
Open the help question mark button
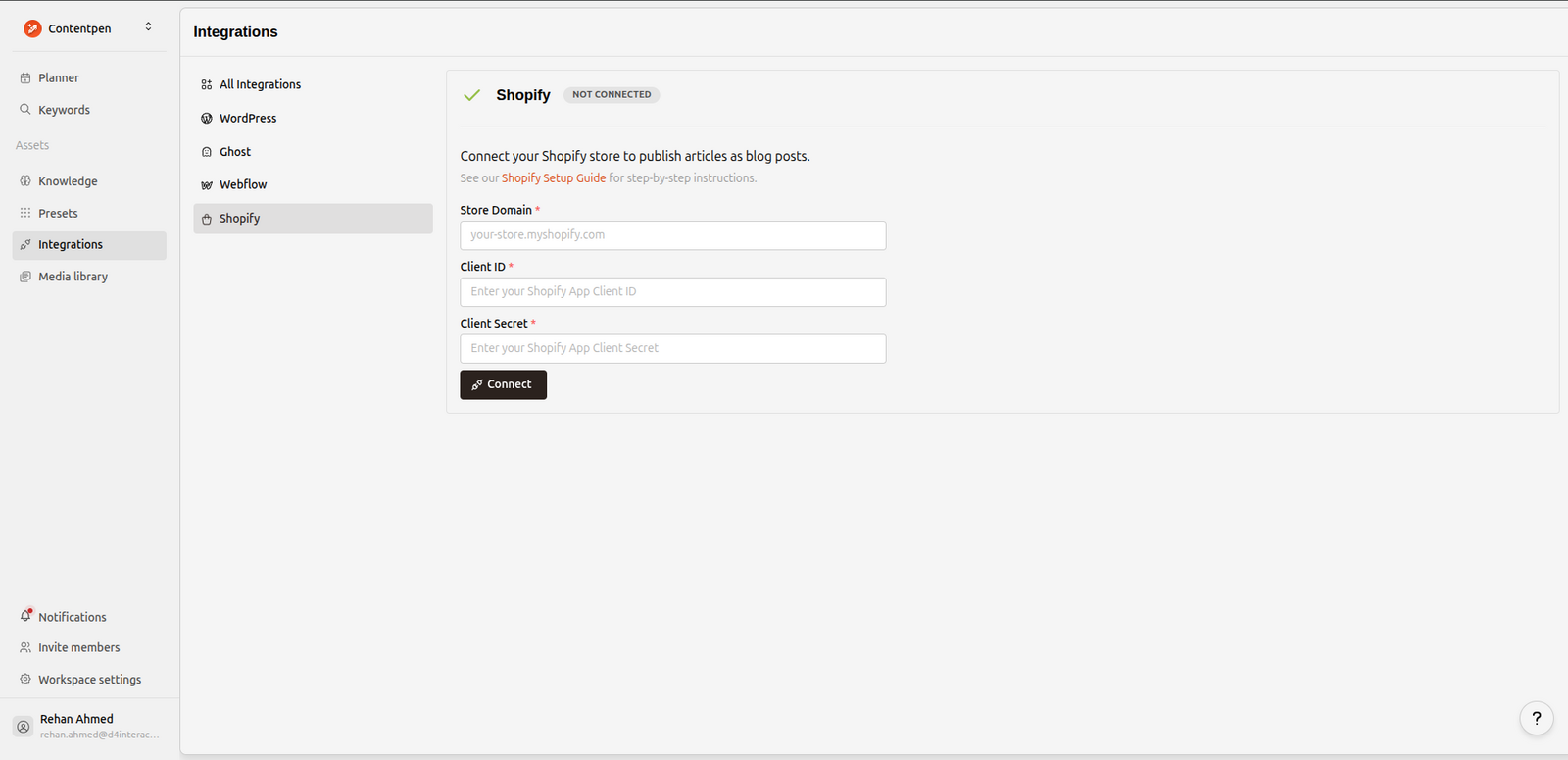click(1536, 718)
